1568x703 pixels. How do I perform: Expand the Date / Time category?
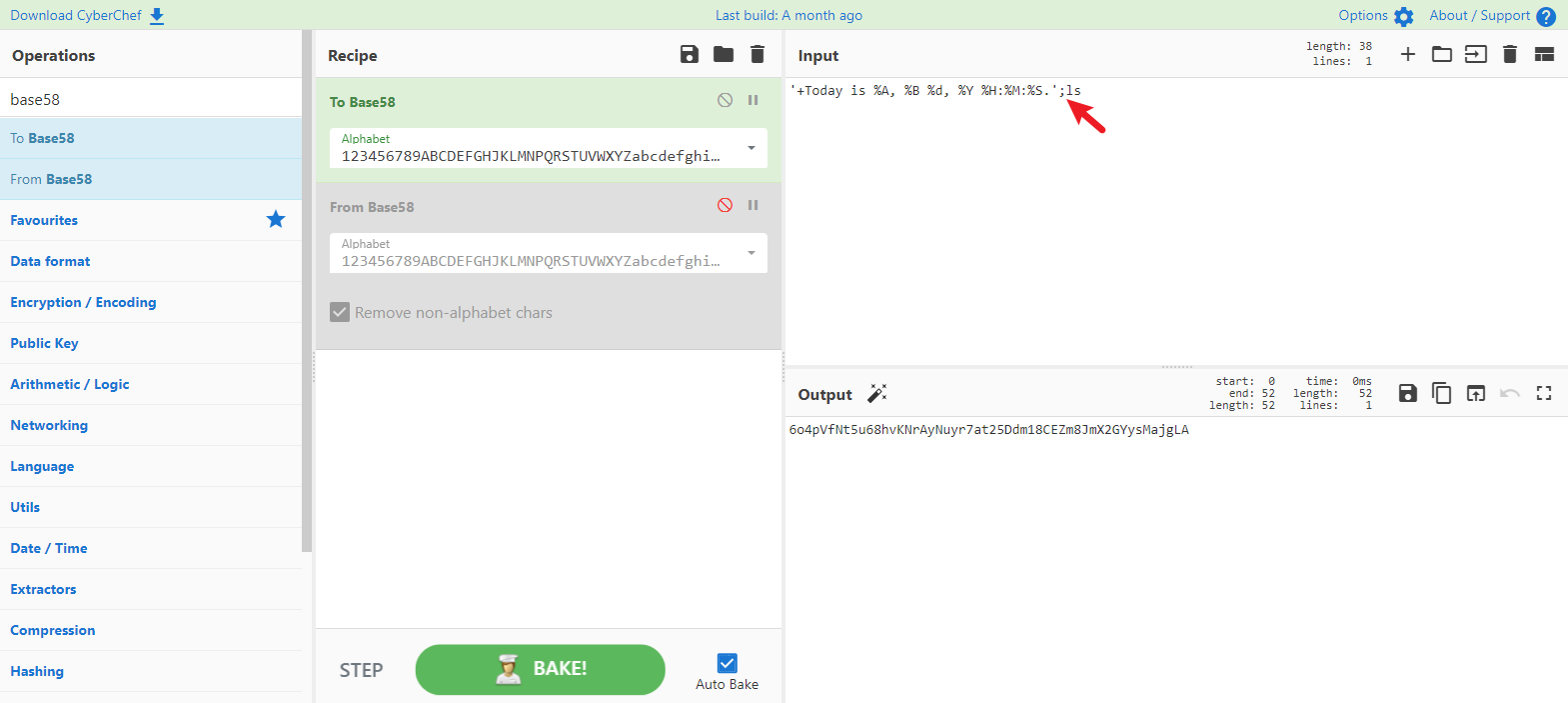tap(151, 548)
